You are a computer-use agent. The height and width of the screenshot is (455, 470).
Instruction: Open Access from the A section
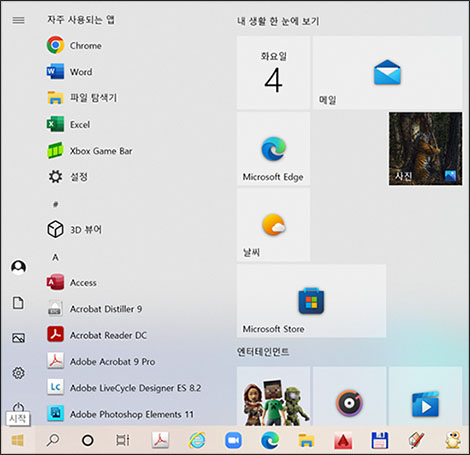point(72,283)
